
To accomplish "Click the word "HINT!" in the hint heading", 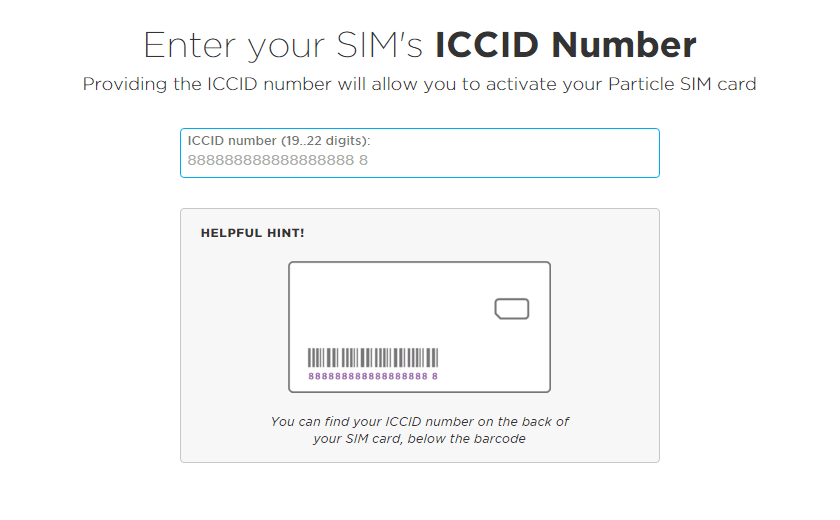I will point(286,233).
